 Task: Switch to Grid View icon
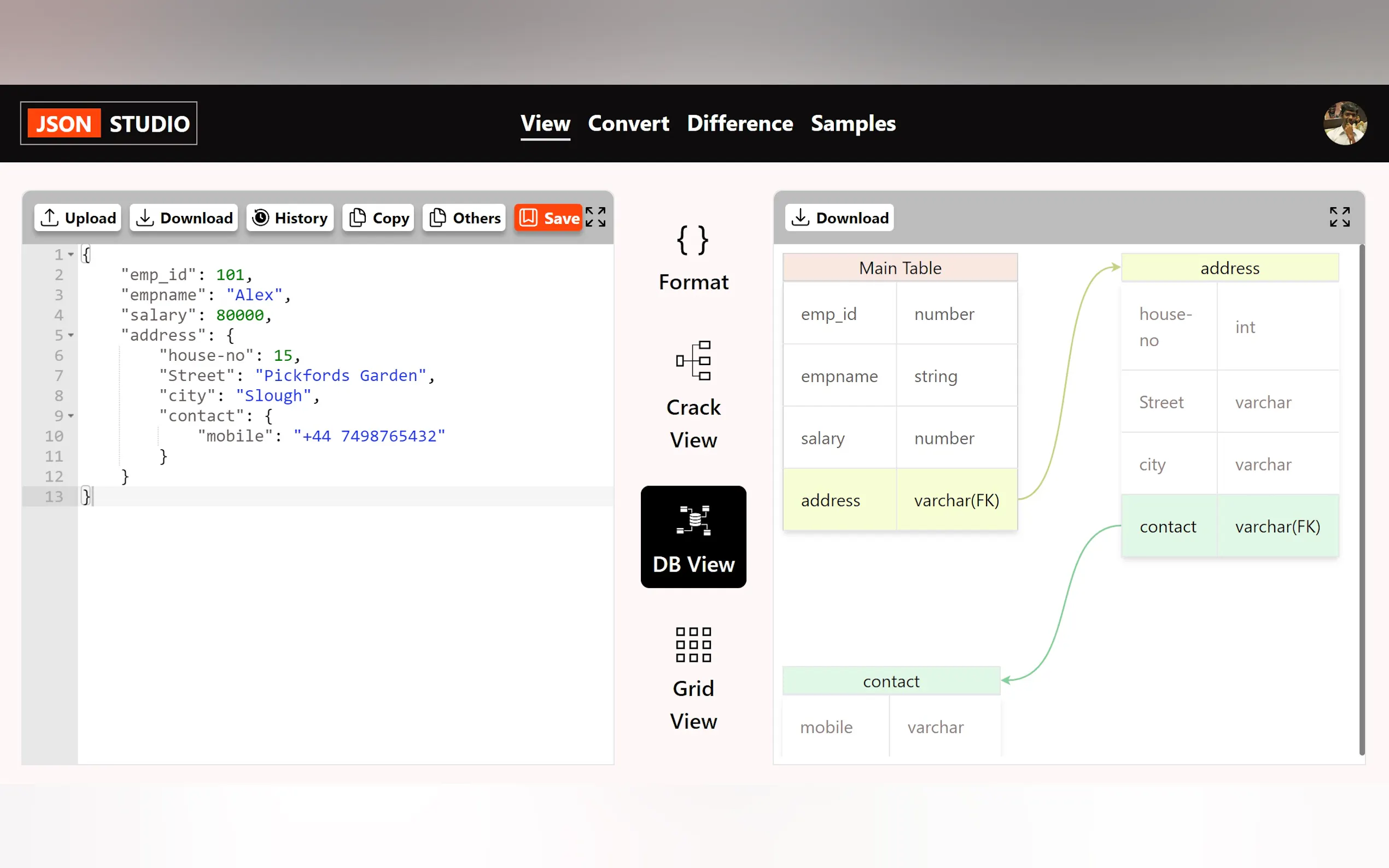point(693,644)
